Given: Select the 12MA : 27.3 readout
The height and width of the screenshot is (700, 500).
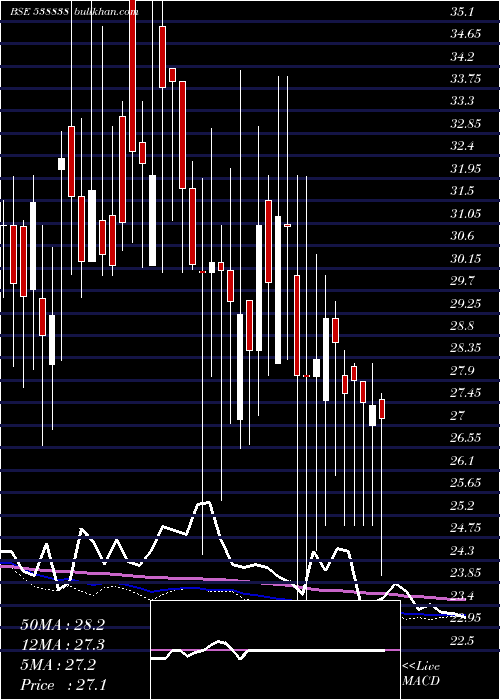Looking at the screenshot, I should point(62,645).
